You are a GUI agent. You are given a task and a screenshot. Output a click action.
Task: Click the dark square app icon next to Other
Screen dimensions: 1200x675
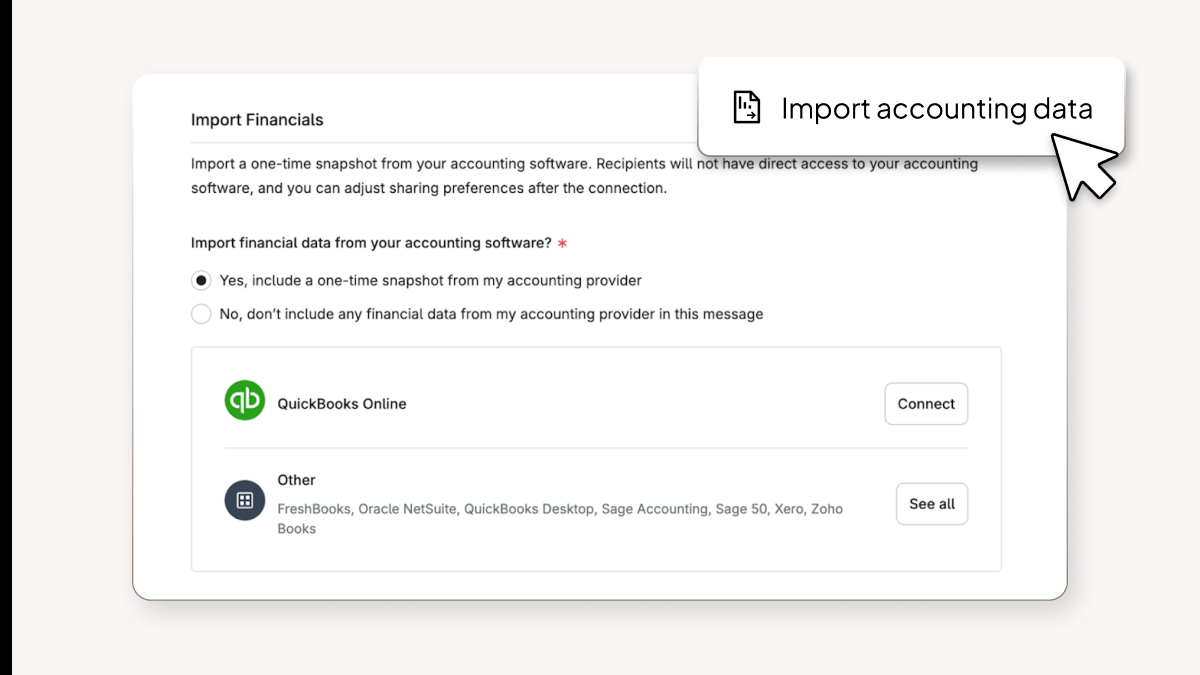click(x=245, y=501)
